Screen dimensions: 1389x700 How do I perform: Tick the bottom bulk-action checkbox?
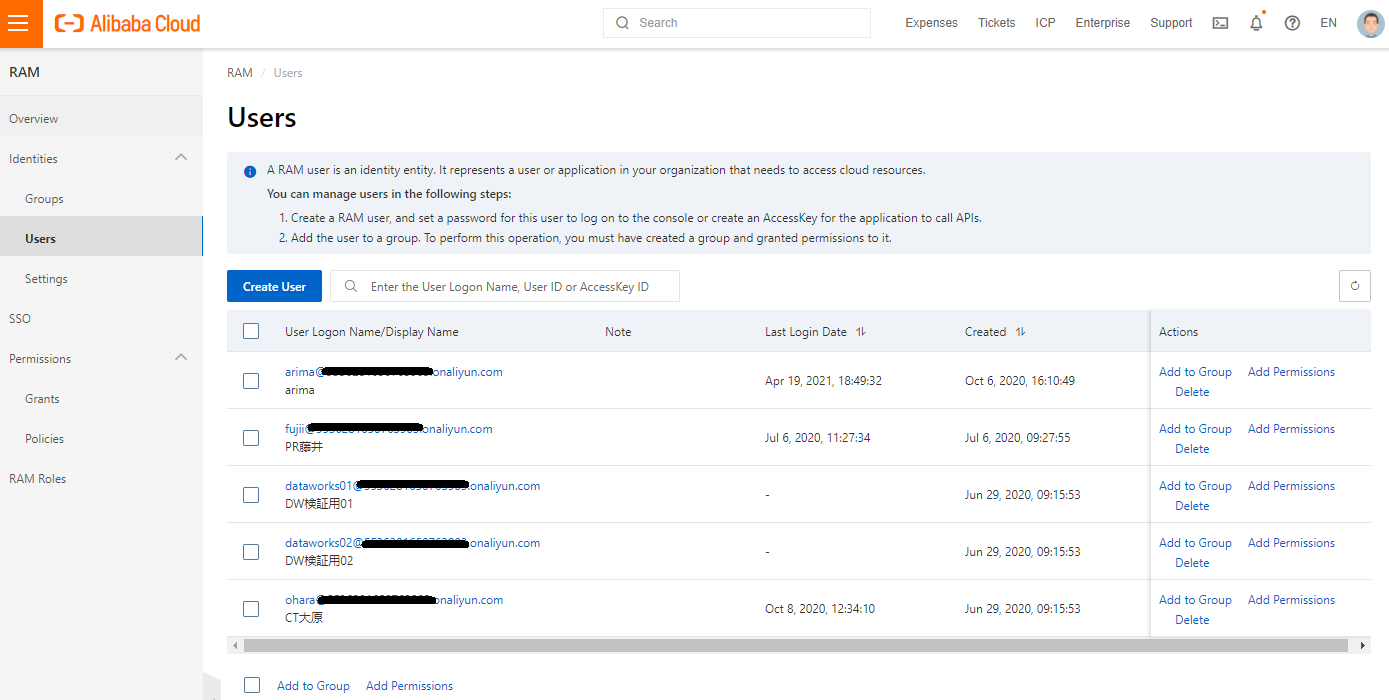coord(252,685)
